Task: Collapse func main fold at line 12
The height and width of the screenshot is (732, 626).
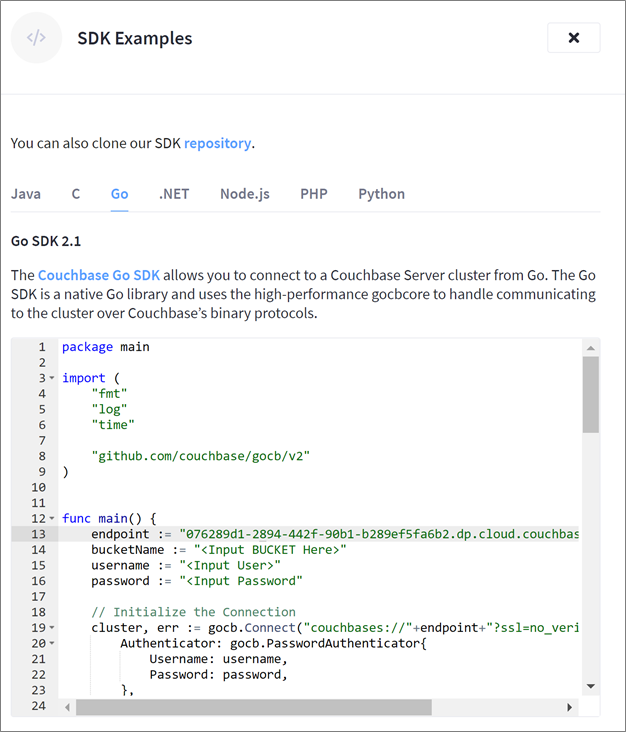Action: [52, 518]
